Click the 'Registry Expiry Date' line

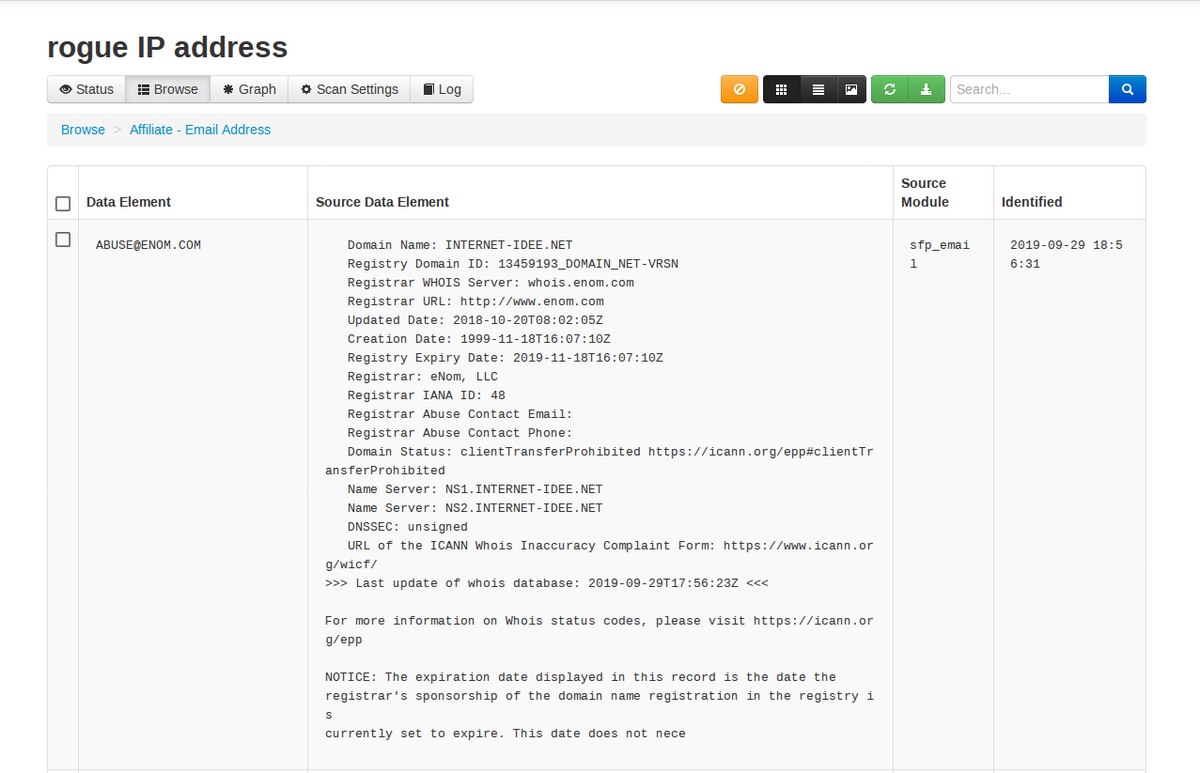(506, 358)
